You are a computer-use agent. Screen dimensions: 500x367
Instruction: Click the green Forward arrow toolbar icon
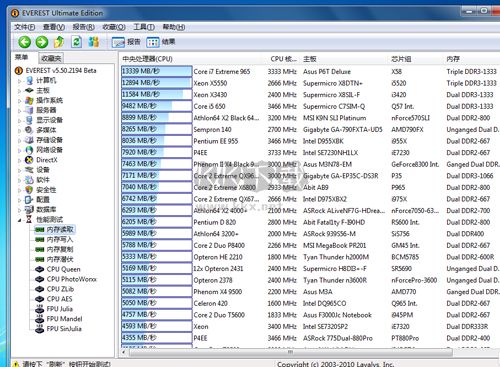42,42
